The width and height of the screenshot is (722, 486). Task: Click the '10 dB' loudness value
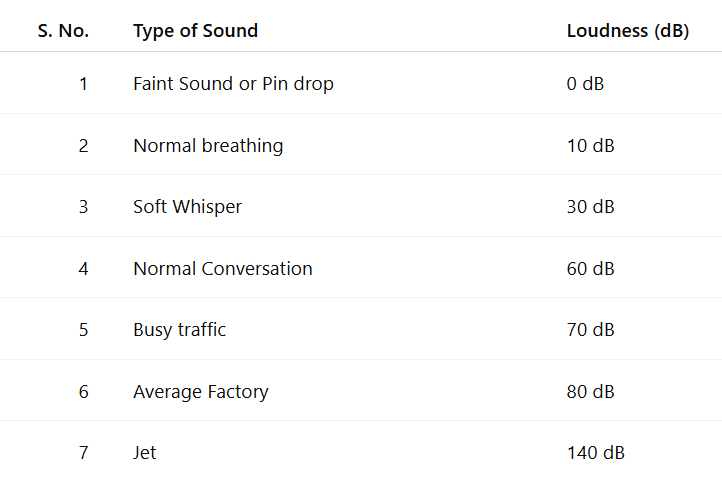590,146
